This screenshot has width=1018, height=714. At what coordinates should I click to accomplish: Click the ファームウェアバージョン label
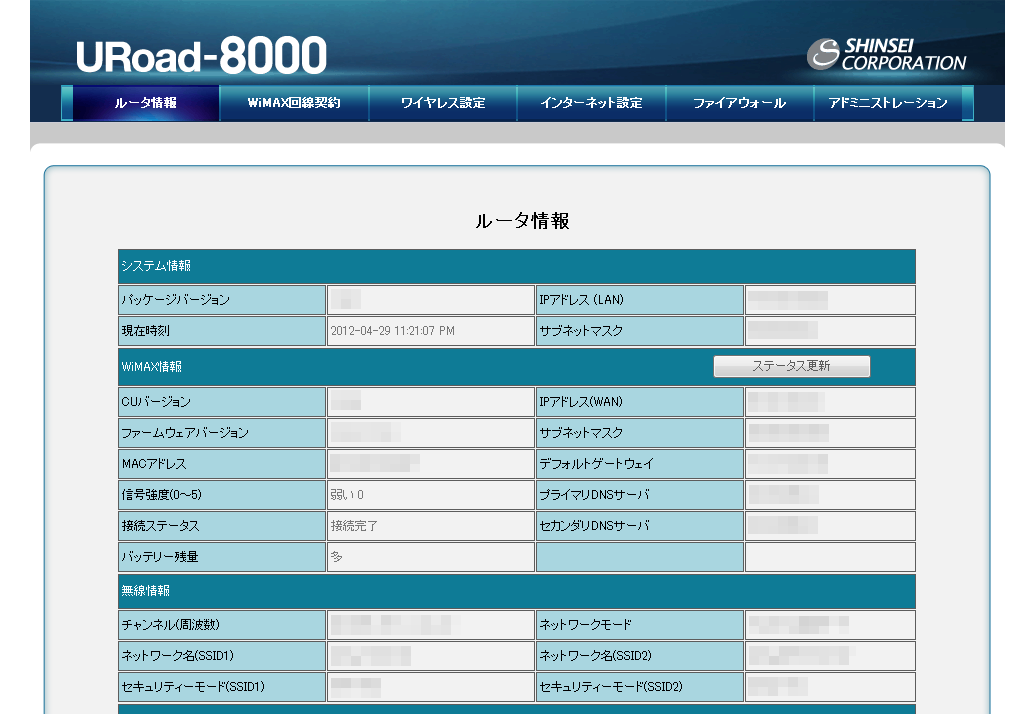pyautogui.click(x=185, y=433)
